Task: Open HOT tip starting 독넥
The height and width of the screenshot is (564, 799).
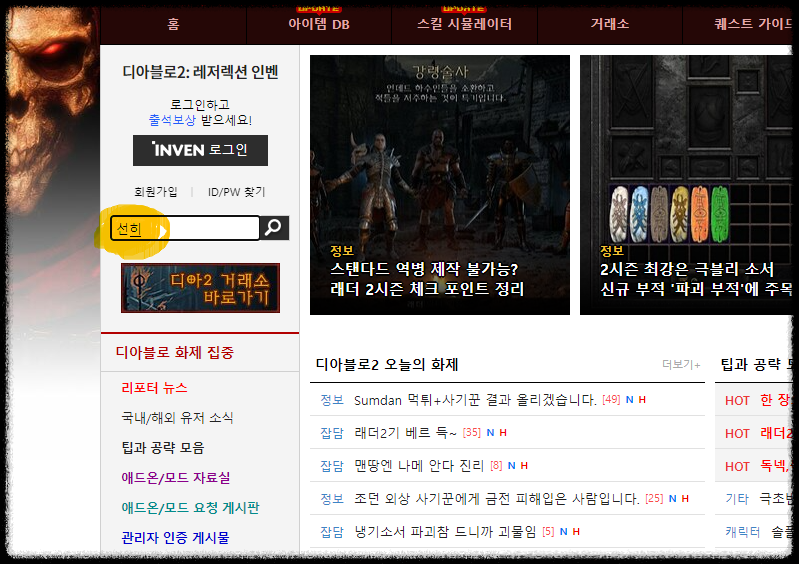Action: (x=775, y=466)
